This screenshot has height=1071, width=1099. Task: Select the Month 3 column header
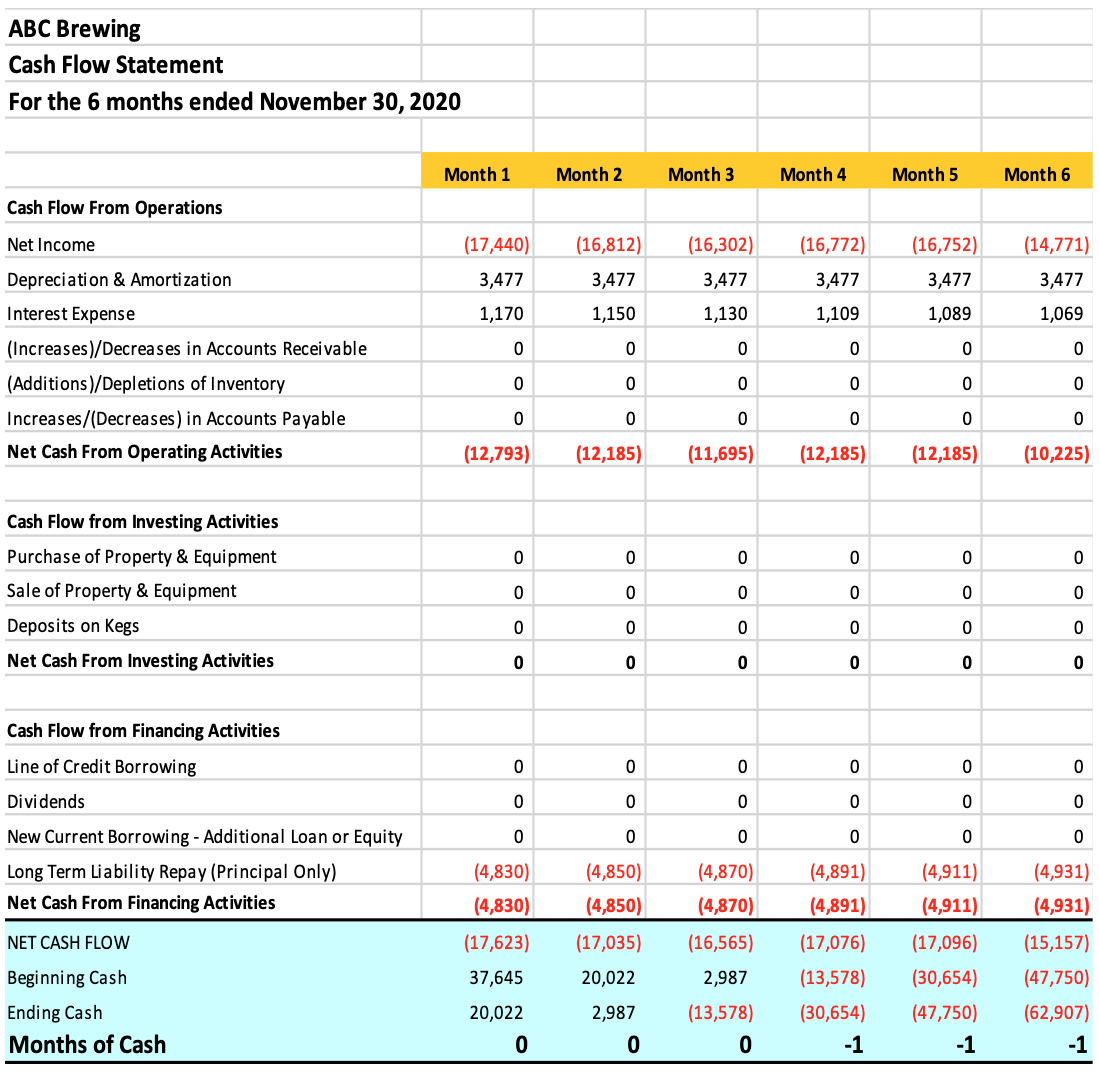point(701,172)
